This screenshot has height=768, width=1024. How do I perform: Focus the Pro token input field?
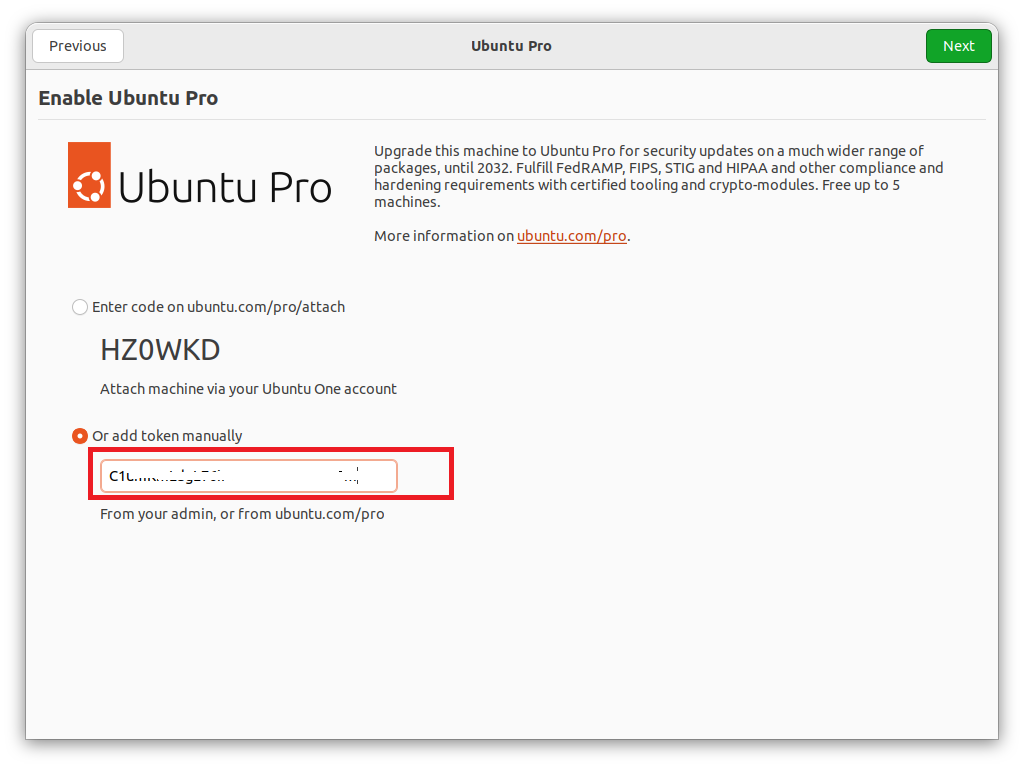tap(247, 476)
